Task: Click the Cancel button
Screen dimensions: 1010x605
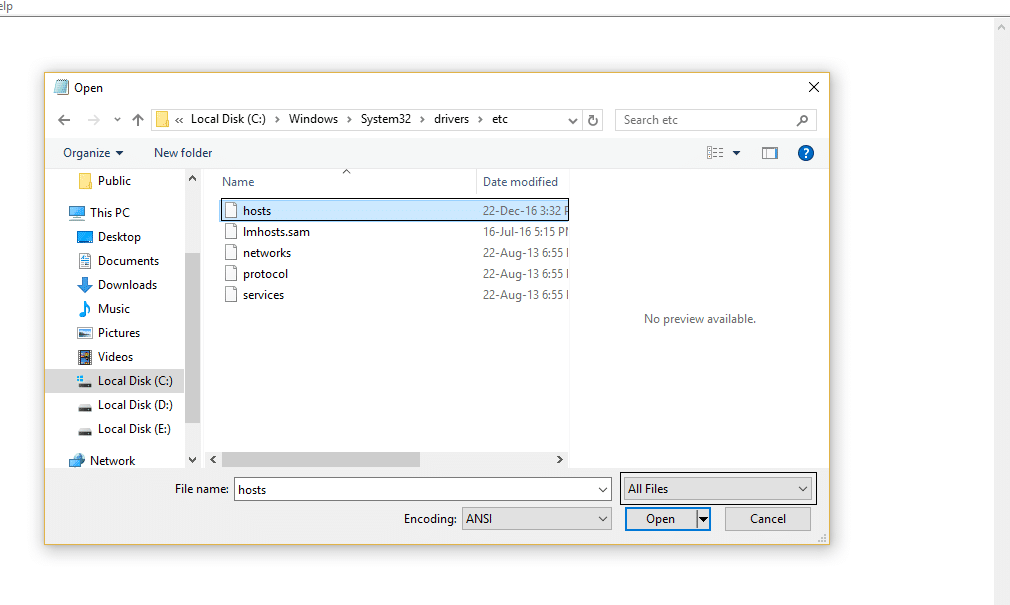Action: [x=768, y=519]
